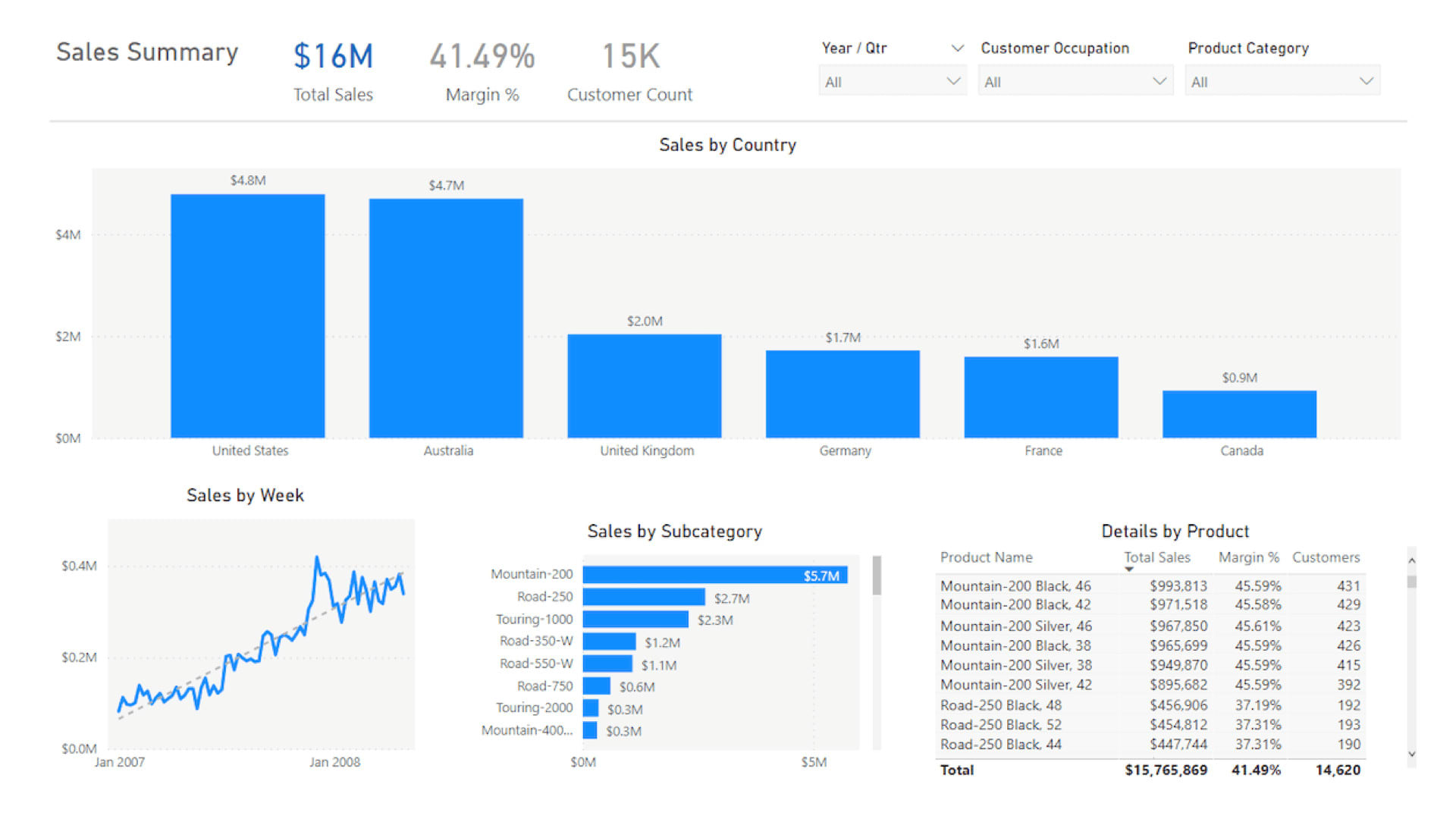Click the subcategory chart scrollbar thumb
The width and height of the screenshot is (1456, 819).
coord(877,576)
